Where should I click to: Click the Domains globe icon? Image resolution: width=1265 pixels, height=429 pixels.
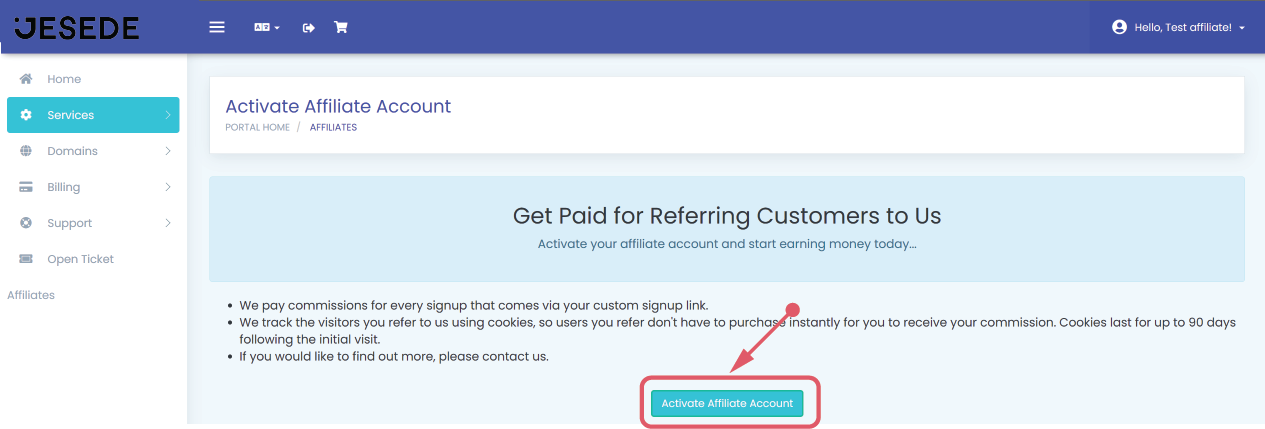26,151
